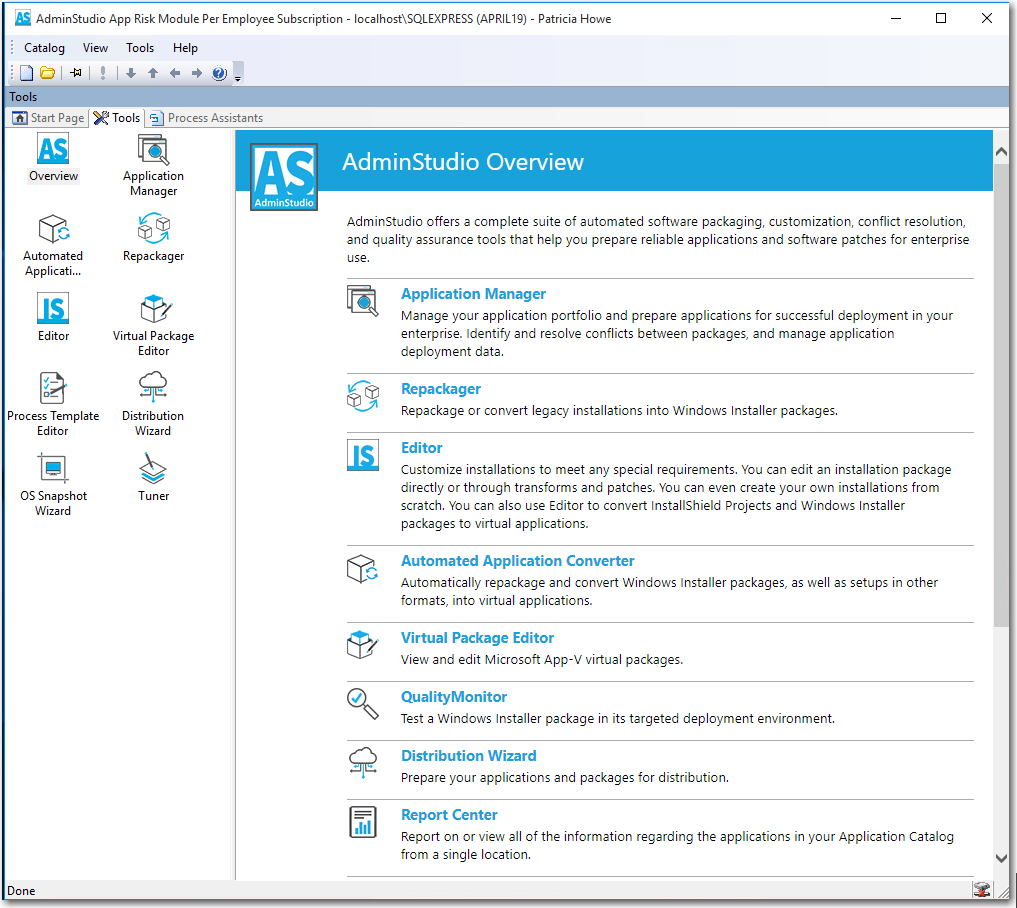The height and width of the screenshot is (908, 1017).
Task: Open the Catalog menu
Action: pyautogui.click(x=44, y=47)
